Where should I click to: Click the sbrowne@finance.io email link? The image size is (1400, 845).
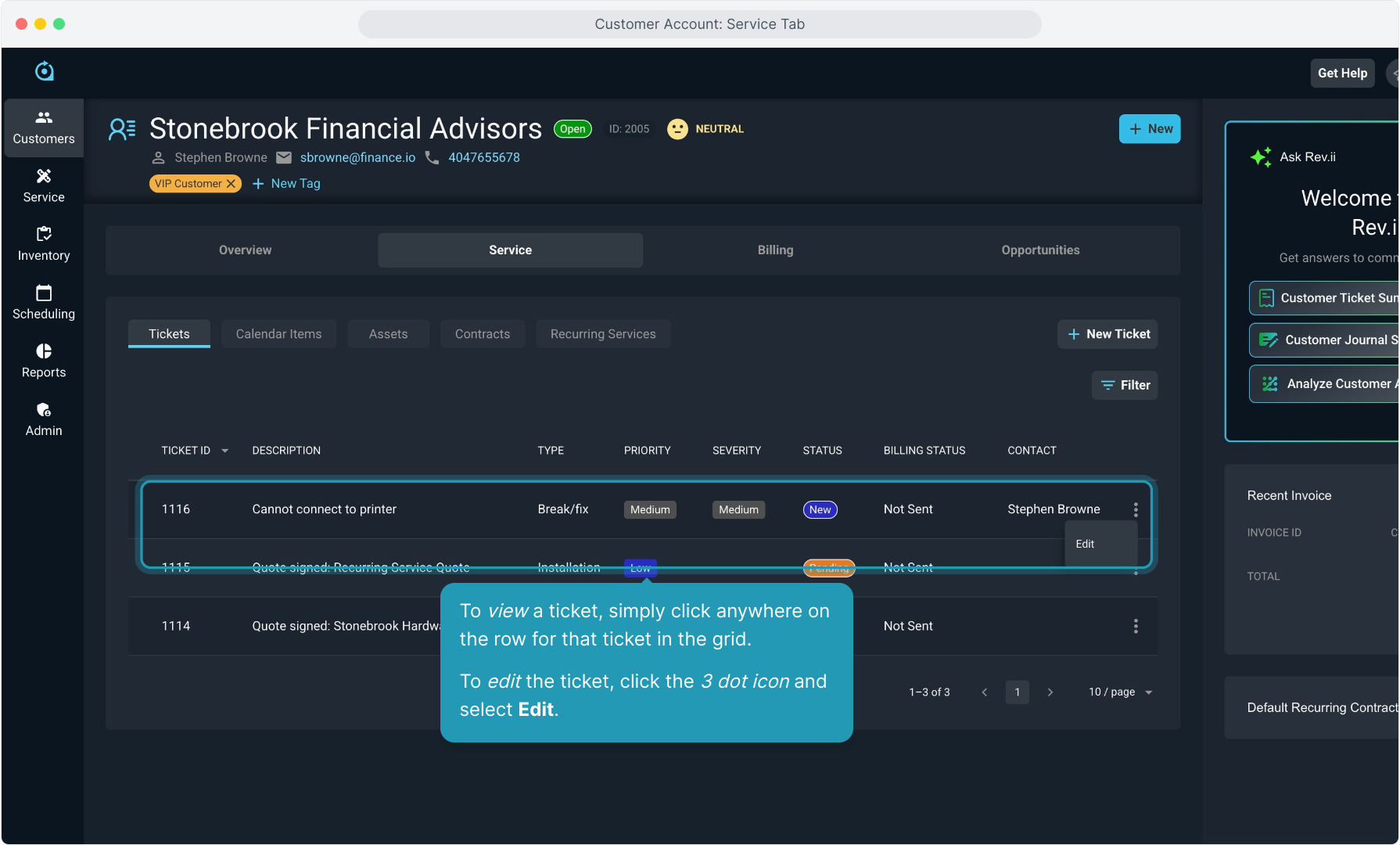tap(357, 157)
